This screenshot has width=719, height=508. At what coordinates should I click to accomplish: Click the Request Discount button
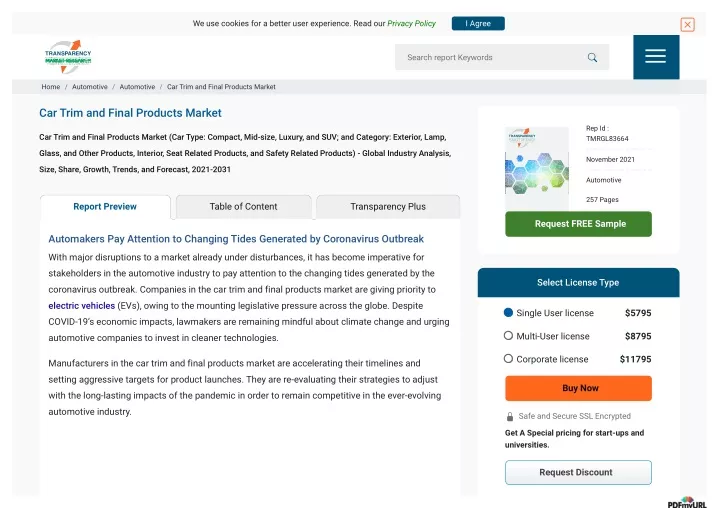[578, 472]
